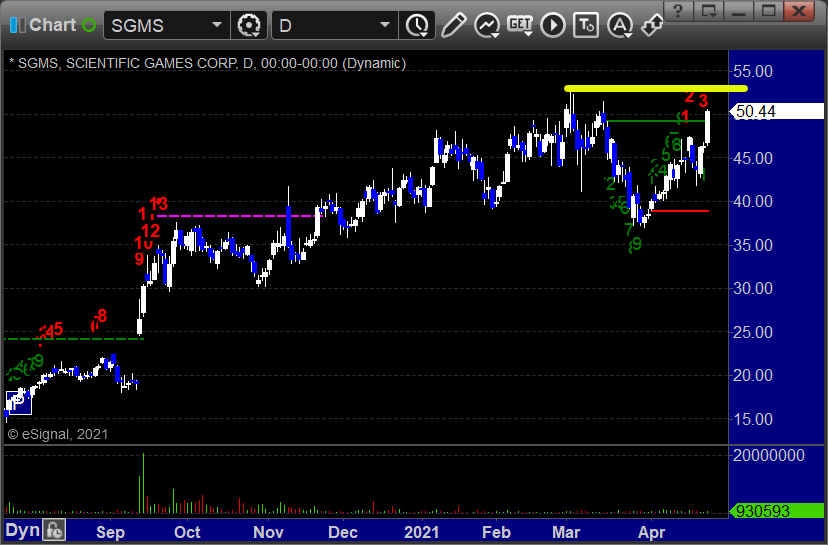Screen dimensions: 828x545
Task: Click the Feb label on time axis
Action: point(496,532)
